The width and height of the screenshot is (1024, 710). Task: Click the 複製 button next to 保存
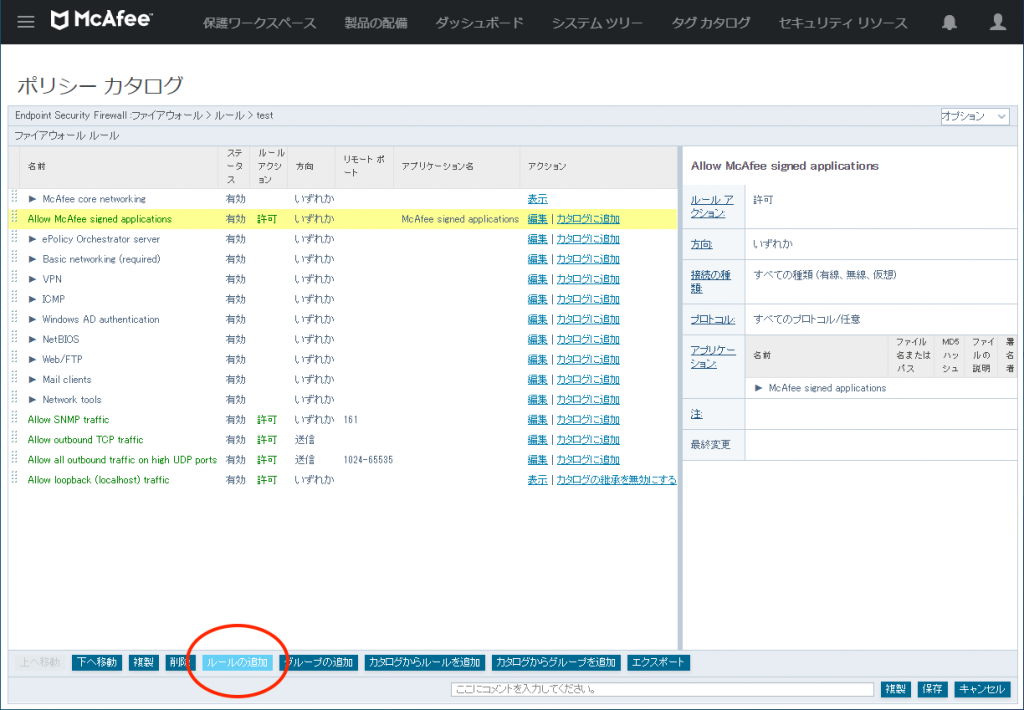pyautogui.click(x=895, y=689)
